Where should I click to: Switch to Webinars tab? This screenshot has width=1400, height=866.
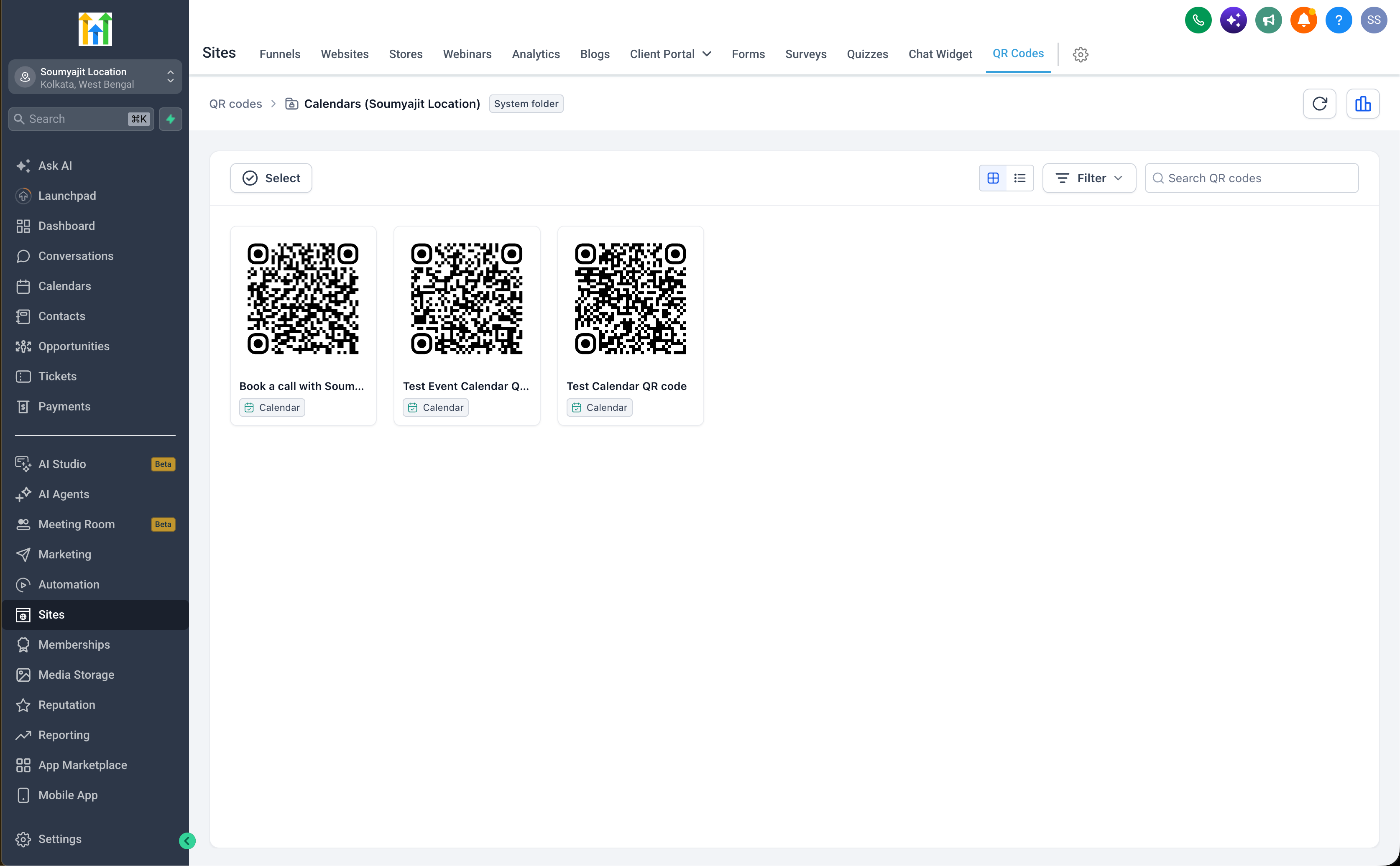[467, 54]
